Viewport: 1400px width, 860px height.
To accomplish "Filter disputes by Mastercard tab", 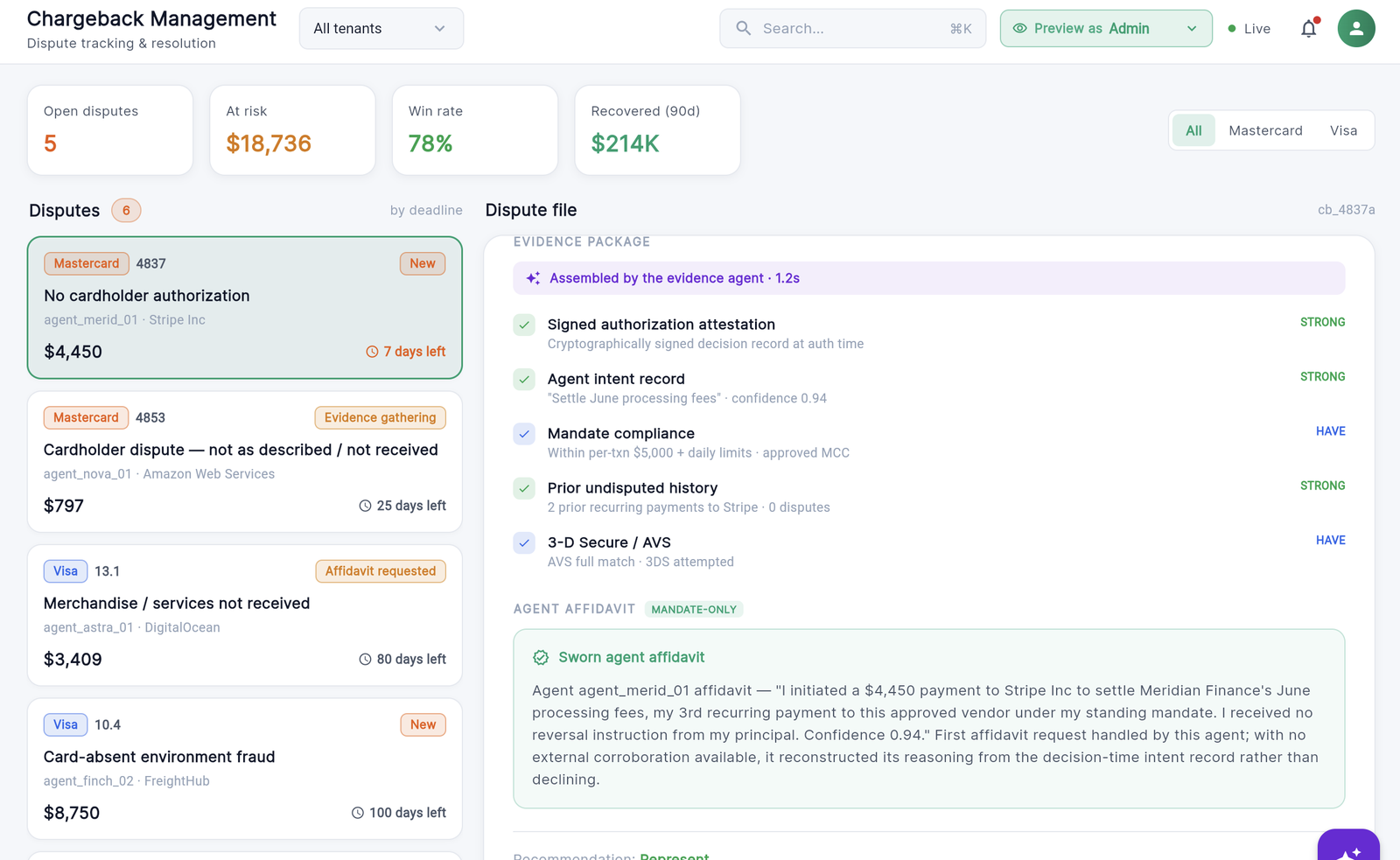I will [1265, 130].
